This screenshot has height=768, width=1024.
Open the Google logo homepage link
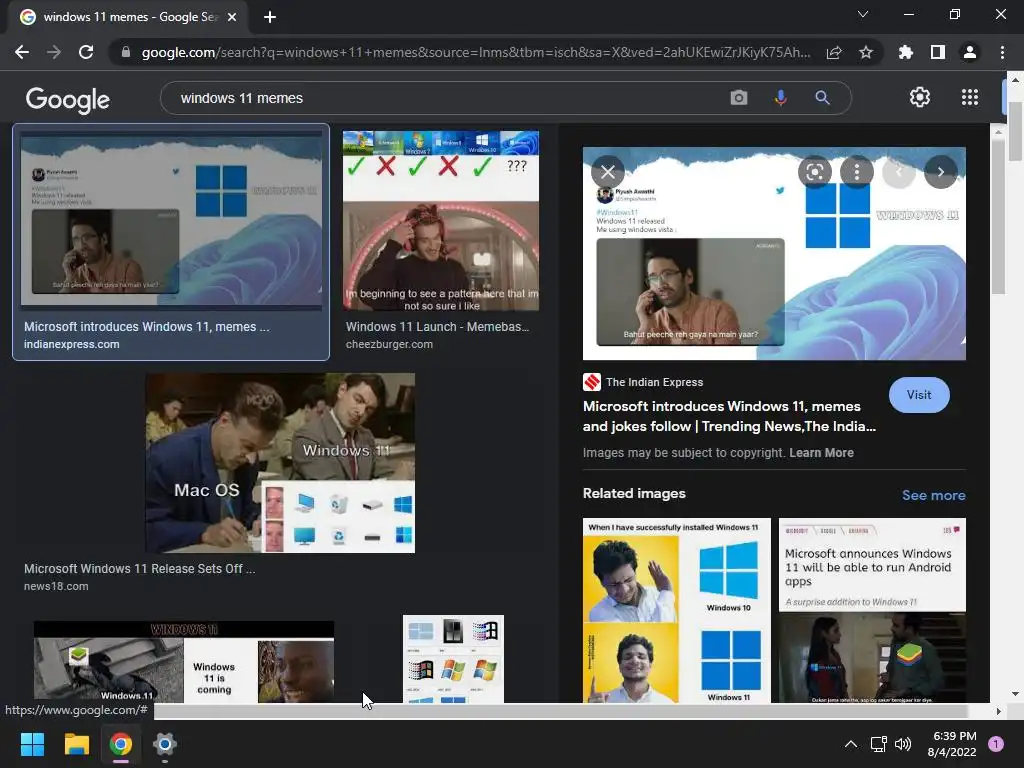click(68, 99)
